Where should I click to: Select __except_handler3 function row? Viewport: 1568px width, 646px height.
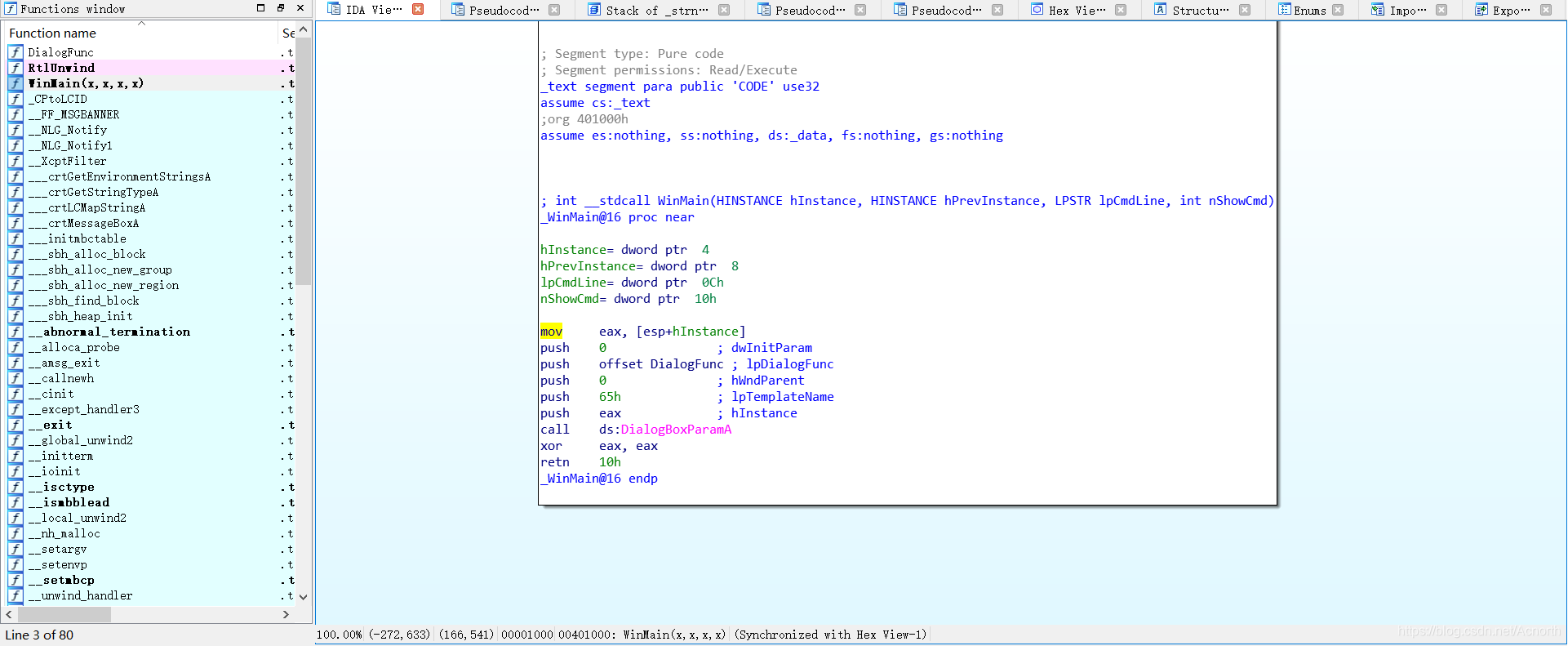click(151, 409)
